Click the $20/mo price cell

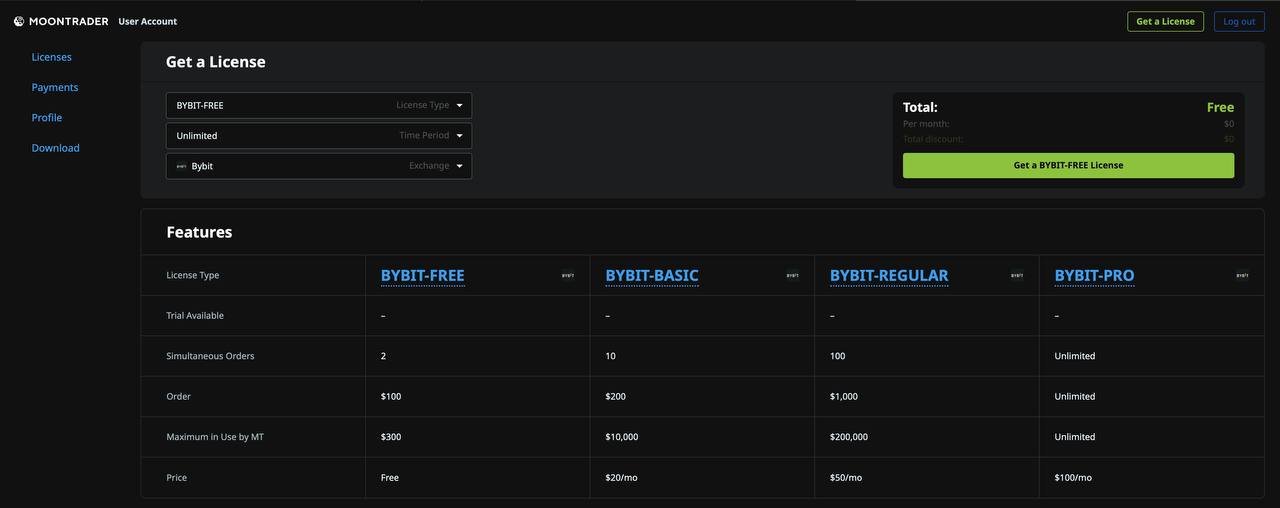(x=621, y=478)
